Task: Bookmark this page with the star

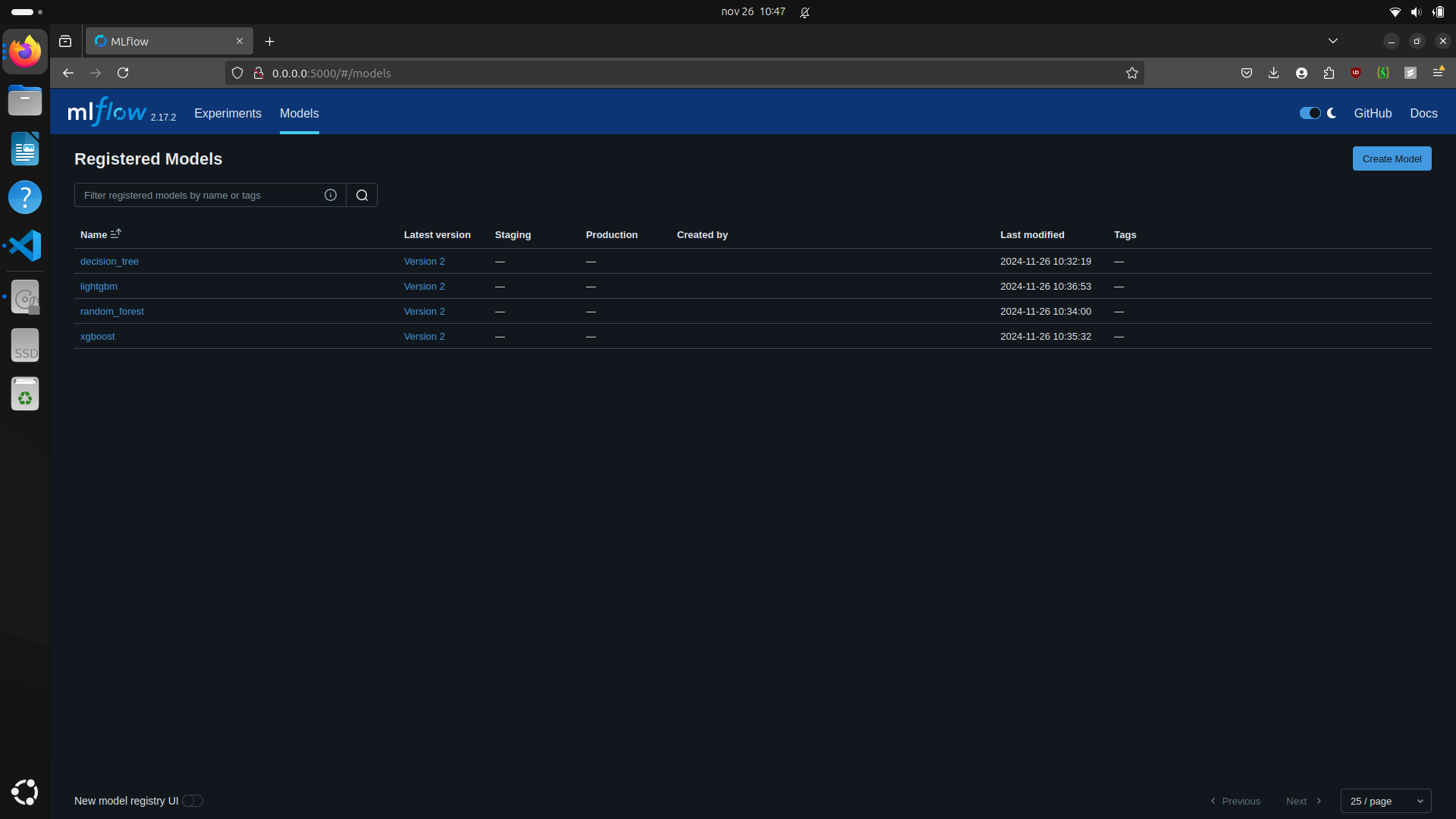Action: (x=1132, y=73)
